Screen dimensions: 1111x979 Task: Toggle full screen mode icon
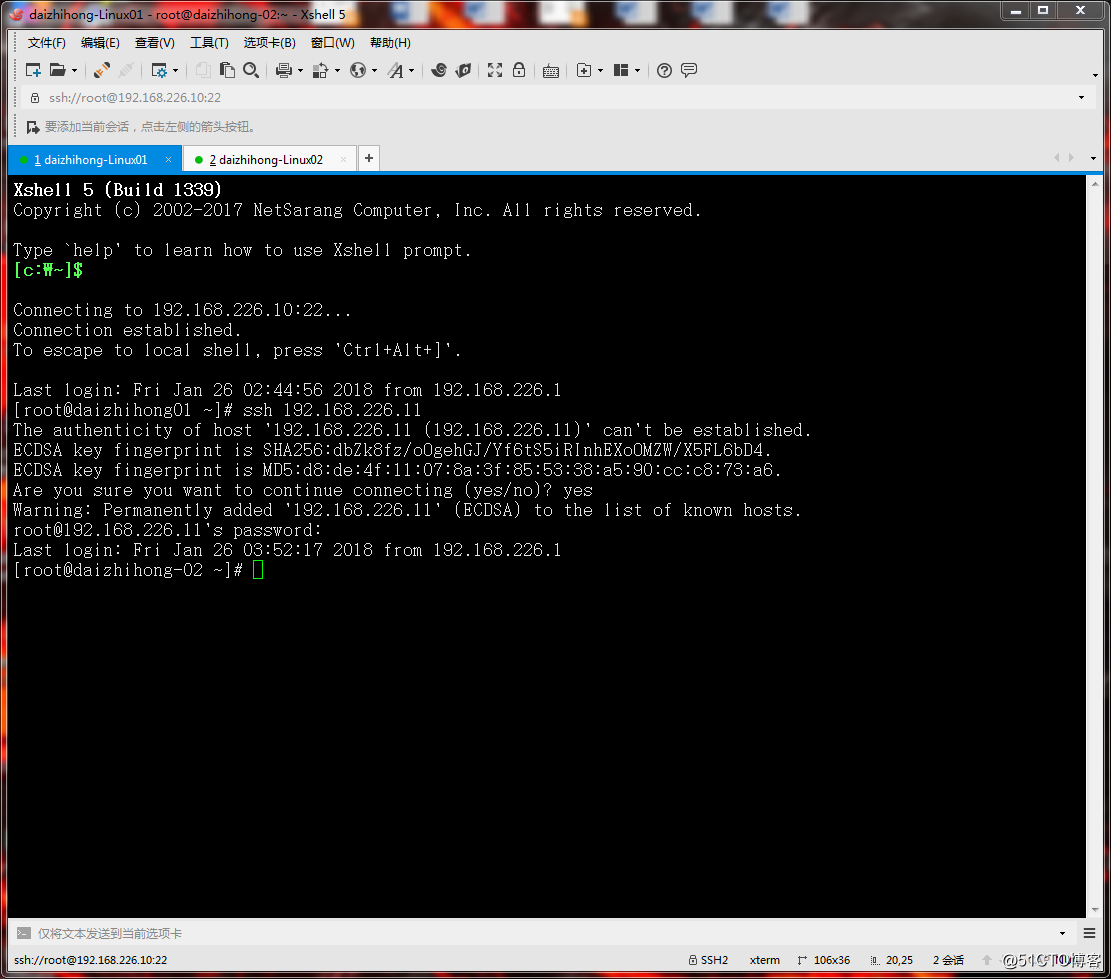point(495,70)
